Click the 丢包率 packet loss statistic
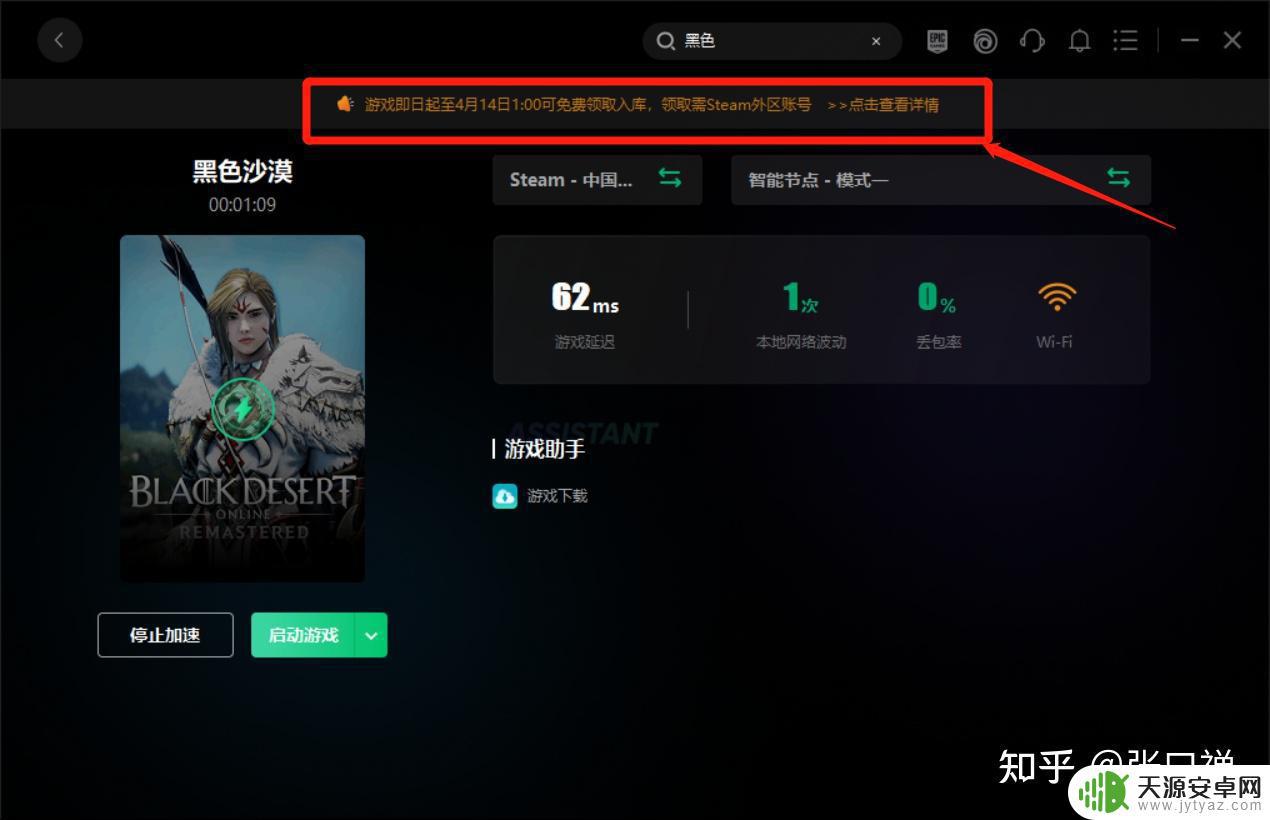This screenshot has height=820, width=1270. 938,314
